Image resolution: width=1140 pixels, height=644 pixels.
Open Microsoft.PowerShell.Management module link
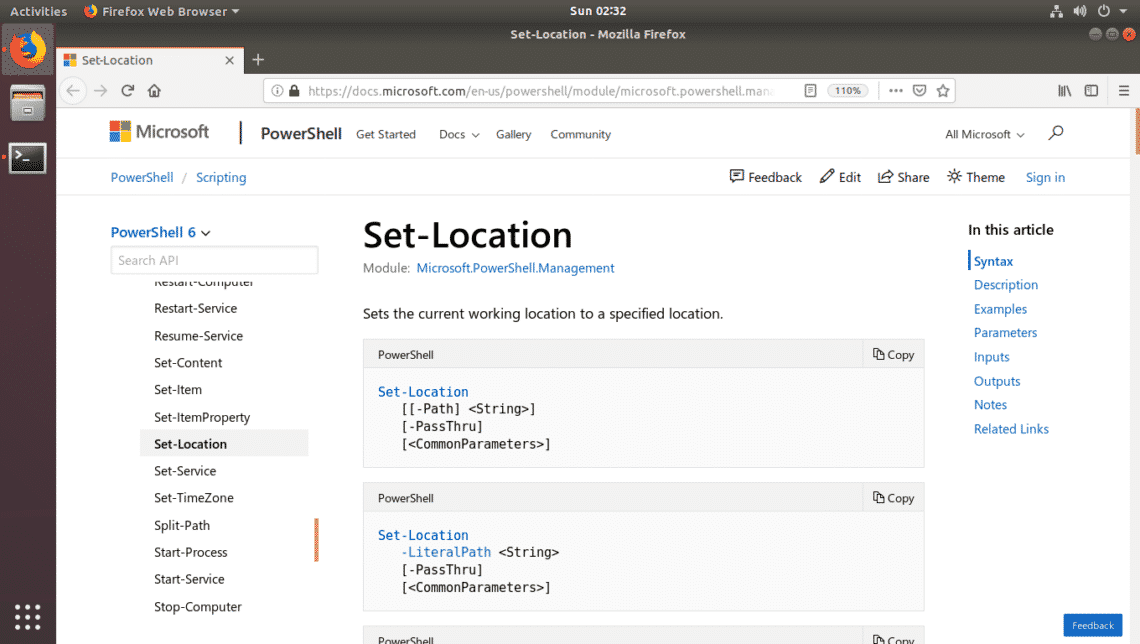pyautogui.click(x=515, y=268)
